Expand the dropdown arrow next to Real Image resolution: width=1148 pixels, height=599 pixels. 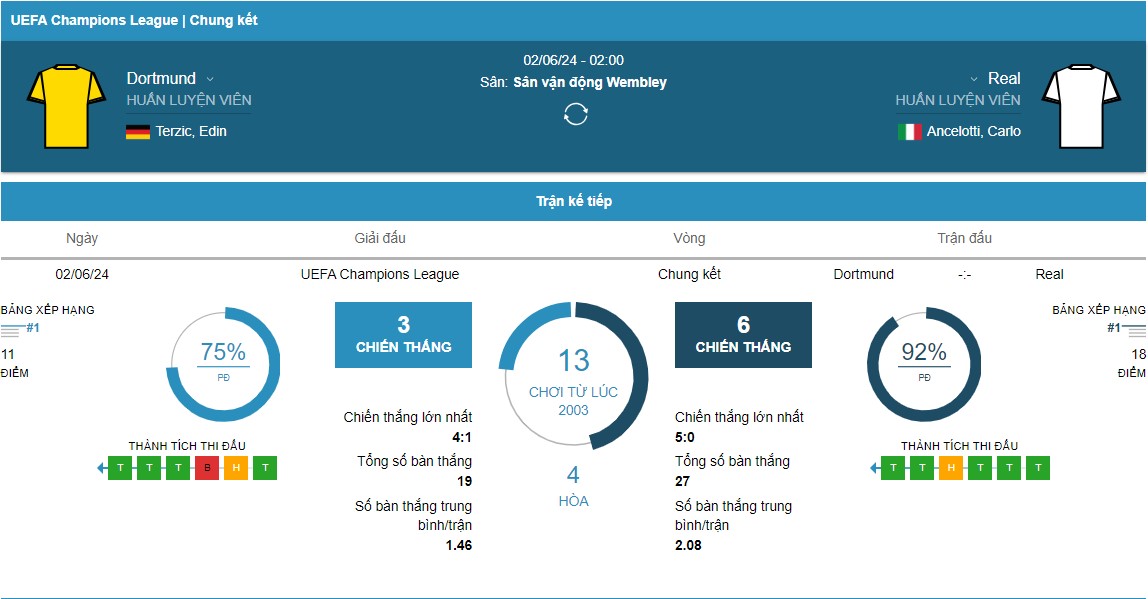[974, 79]
